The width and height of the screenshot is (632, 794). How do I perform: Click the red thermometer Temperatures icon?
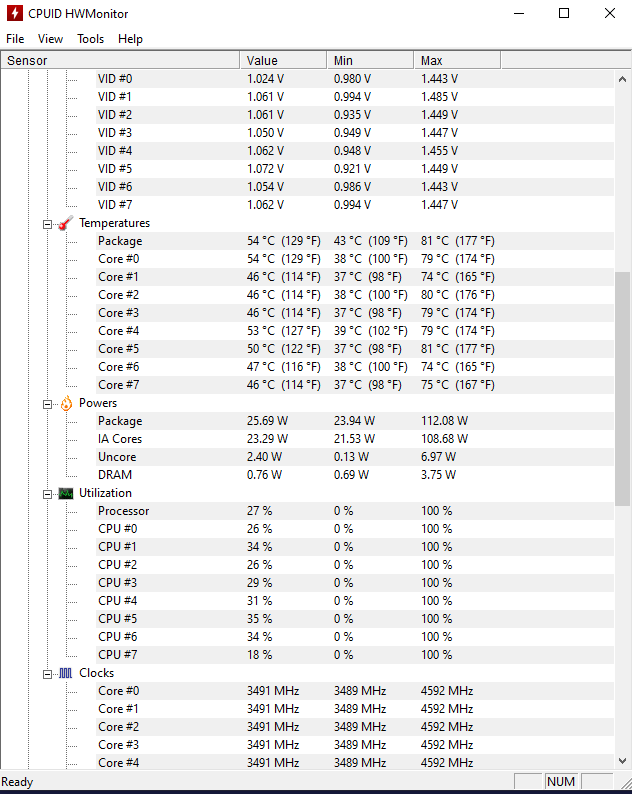click(x=66, y=223)
